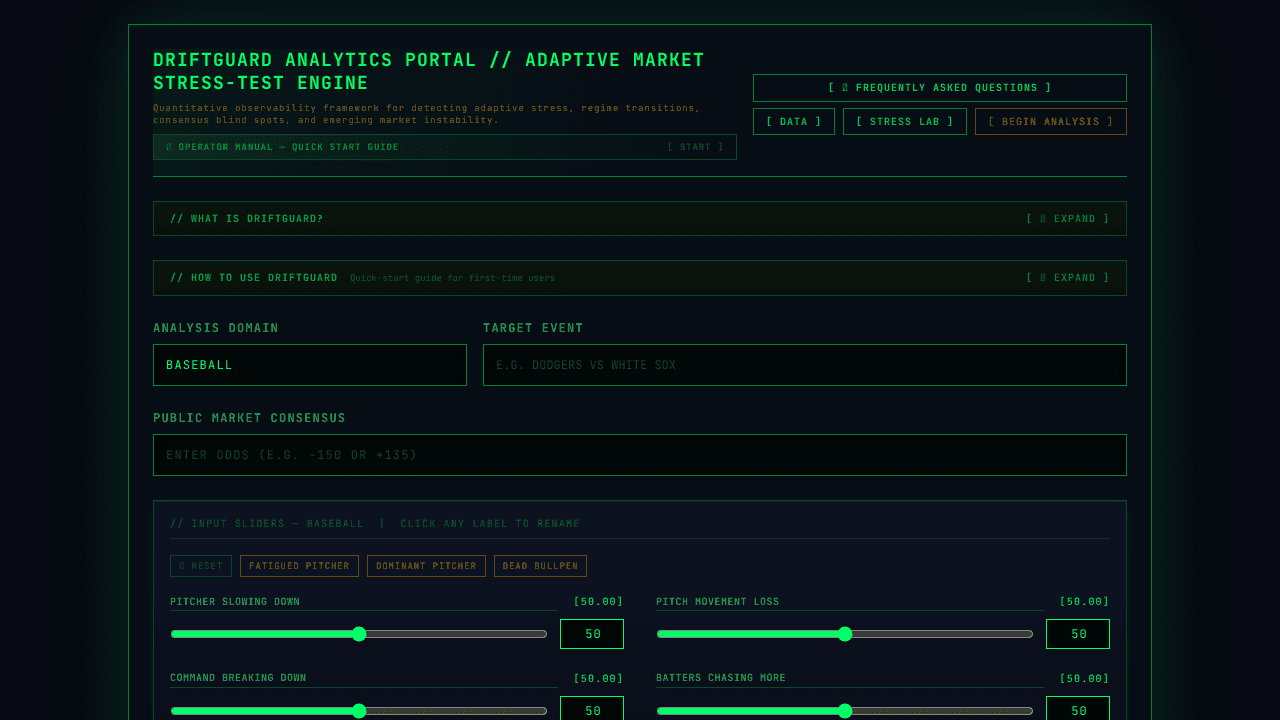Reset the input sliders
The image size is (1280, 720).
[x=200, y=566]
